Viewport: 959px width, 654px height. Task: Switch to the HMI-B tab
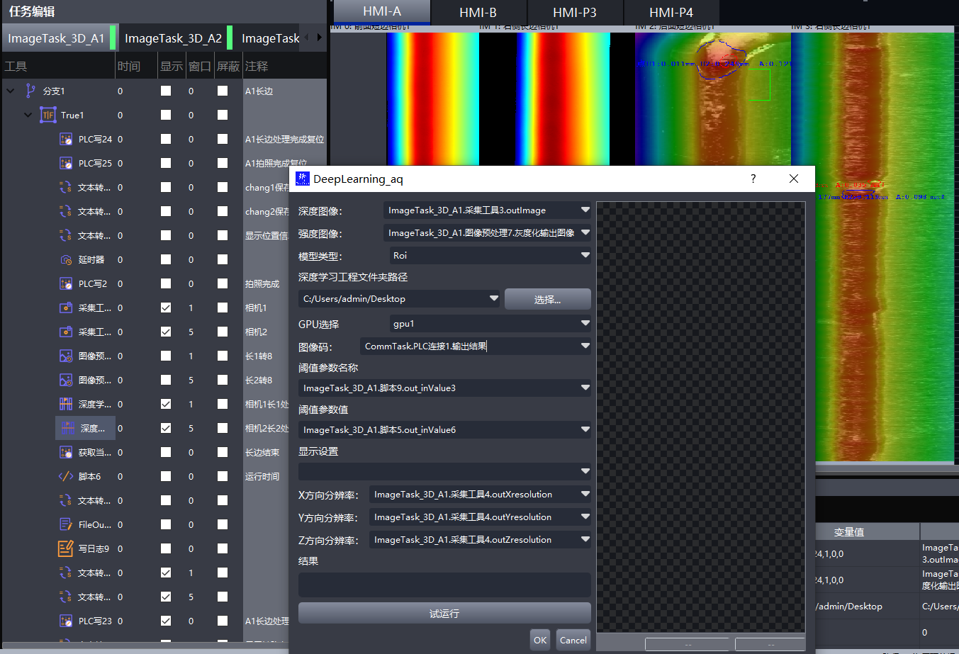pyautogui.click(x=478, y=12)
